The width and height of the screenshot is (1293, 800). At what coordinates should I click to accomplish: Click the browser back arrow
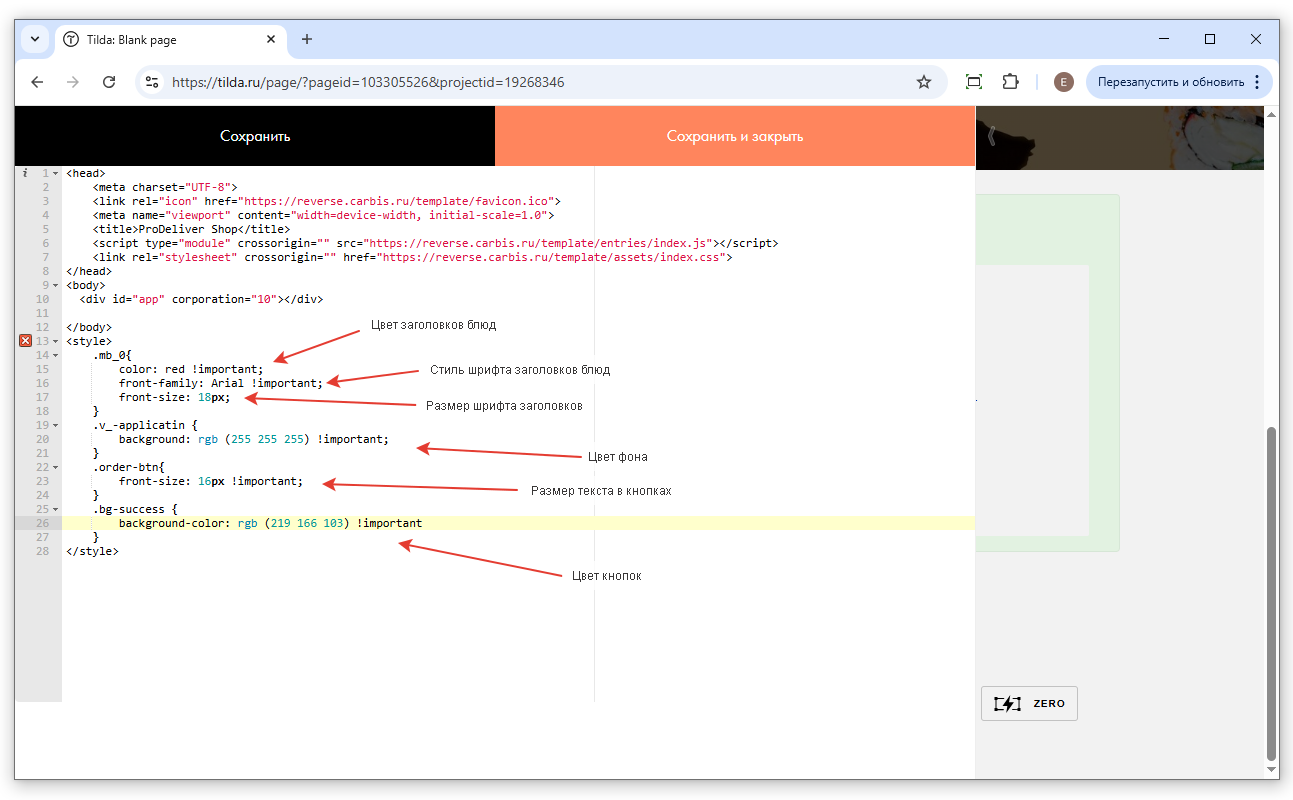pos(37,82)
